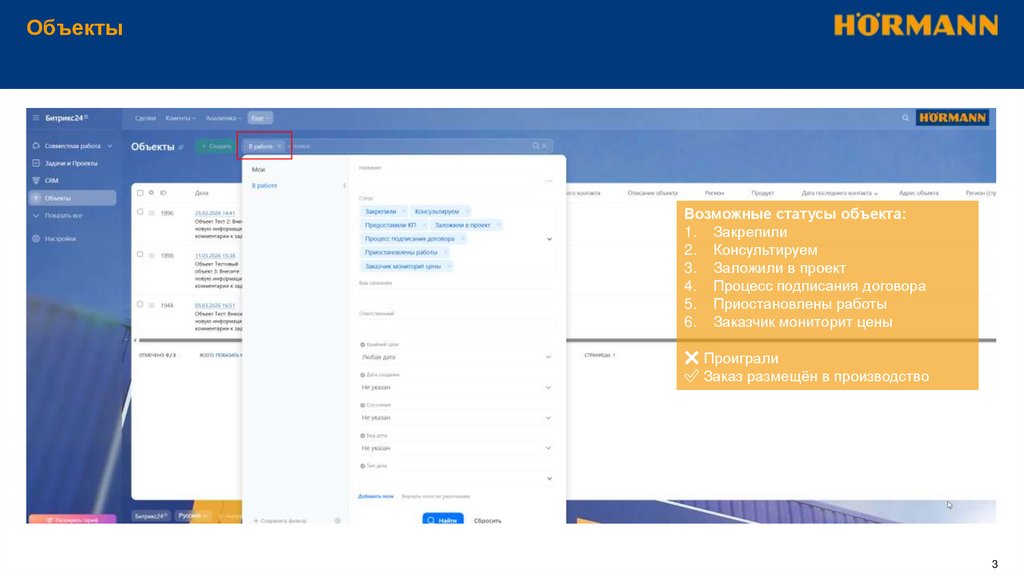Viewport: 1024px width, 574px height.
Task: Remove the Закрепили status tag
Action: pos(404,212)
